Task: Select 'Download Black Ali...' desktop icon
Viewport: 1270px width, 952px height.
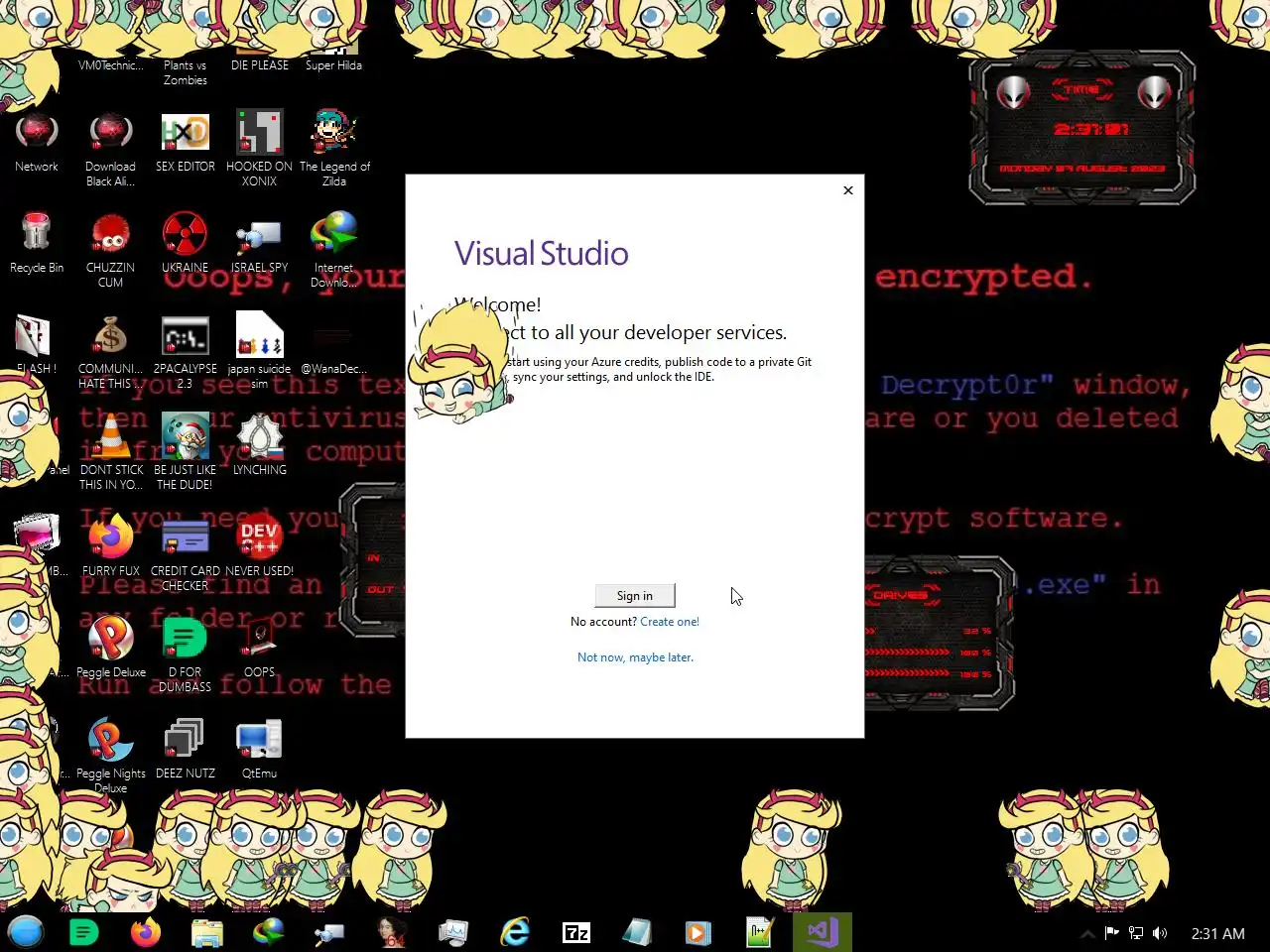Action: click(110, 149)
